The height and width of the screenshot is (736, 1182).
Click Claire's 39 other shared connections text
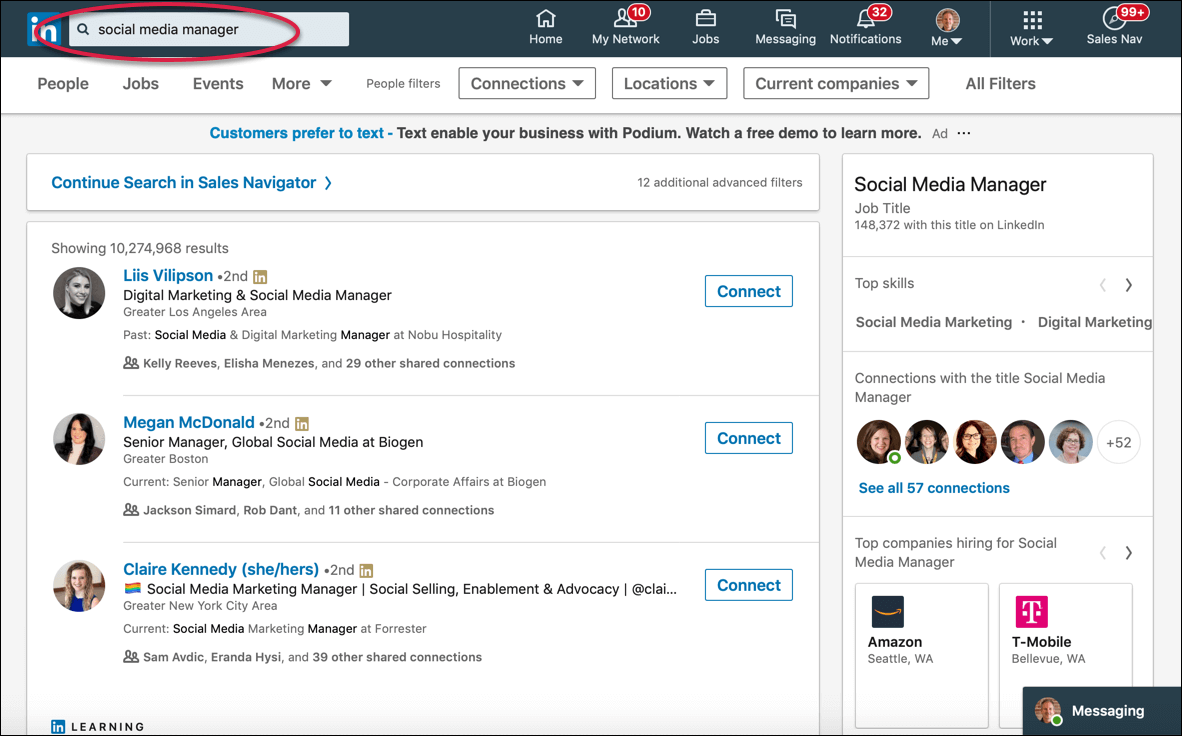coord(397,658)
